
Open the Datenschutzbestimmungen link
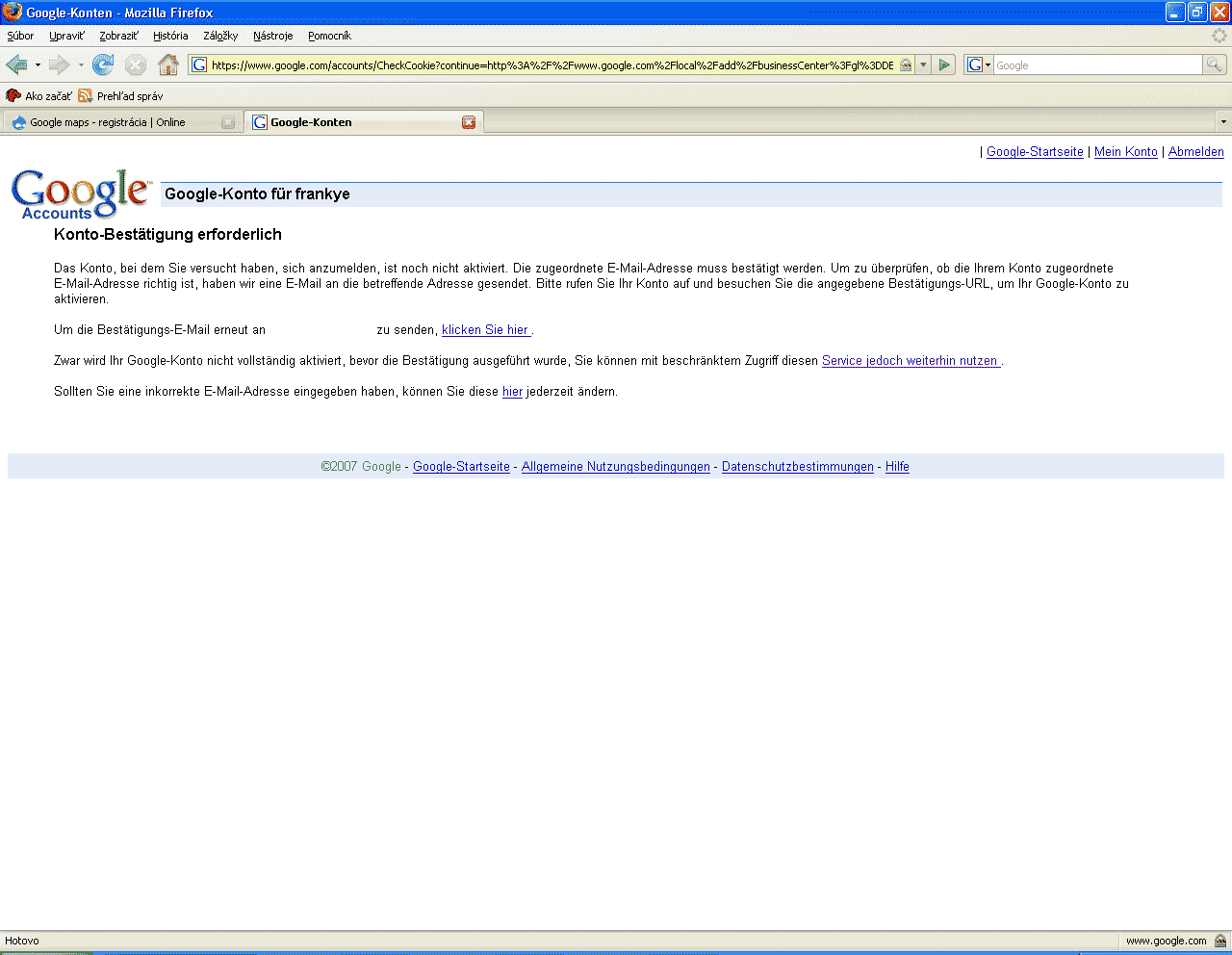(798, 467)
